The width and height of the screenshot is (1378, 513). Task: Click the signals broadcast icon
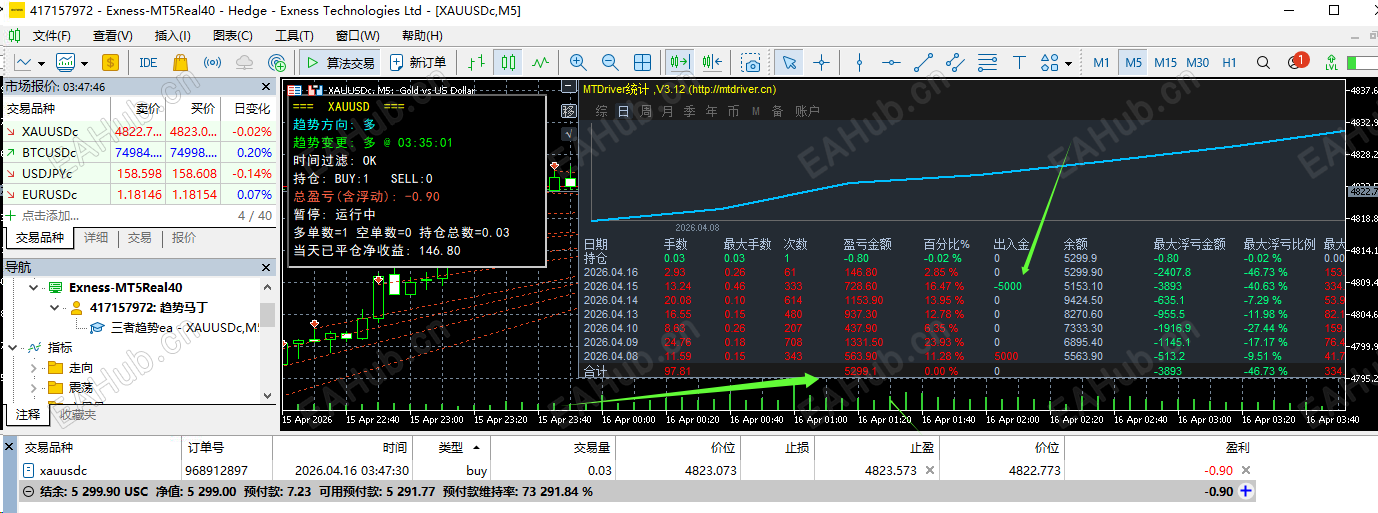click(x=212, y=62)
